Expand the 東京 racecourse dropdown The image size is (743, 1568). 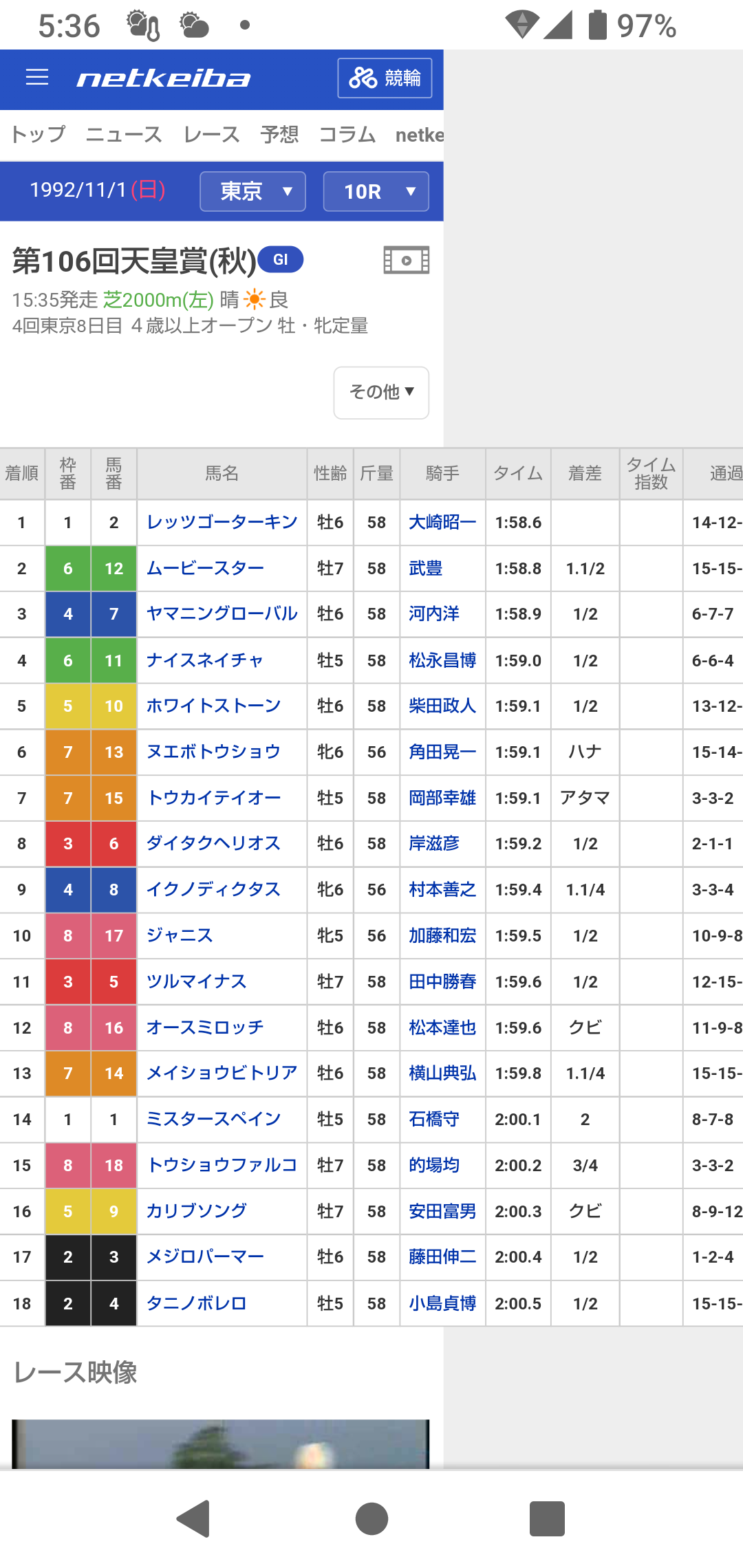252,191
